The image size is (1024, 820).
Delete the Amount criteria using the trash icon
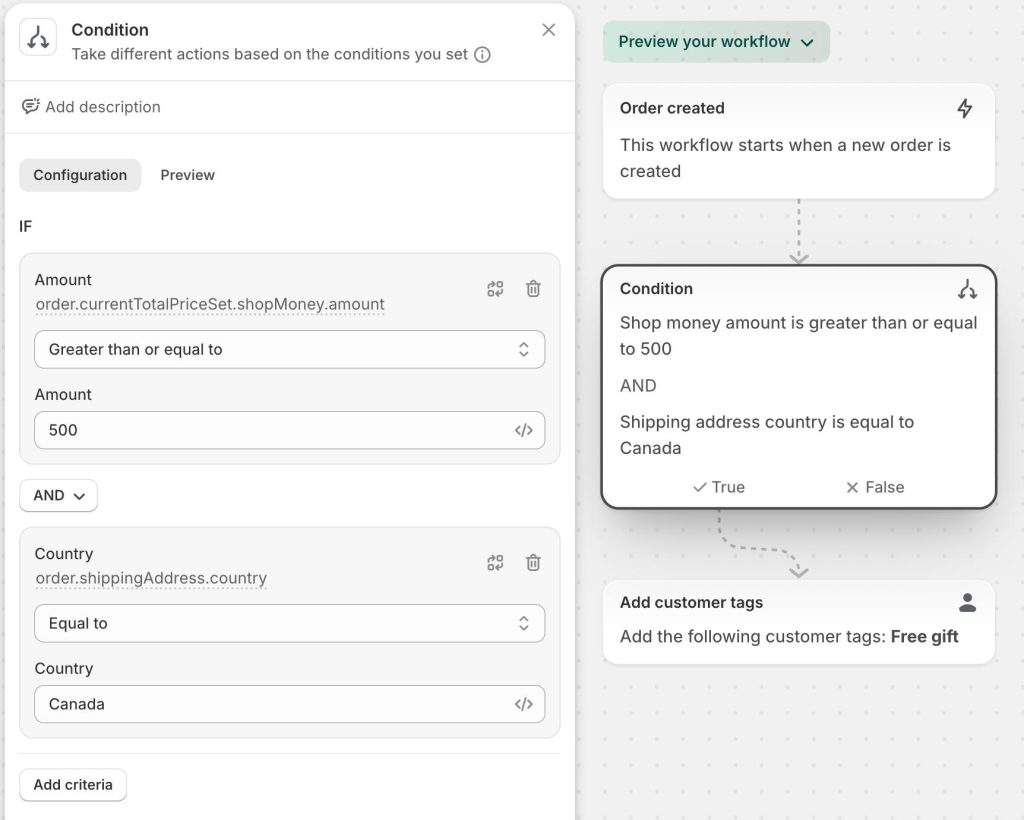pyautogui.click(x=533, y=289)
